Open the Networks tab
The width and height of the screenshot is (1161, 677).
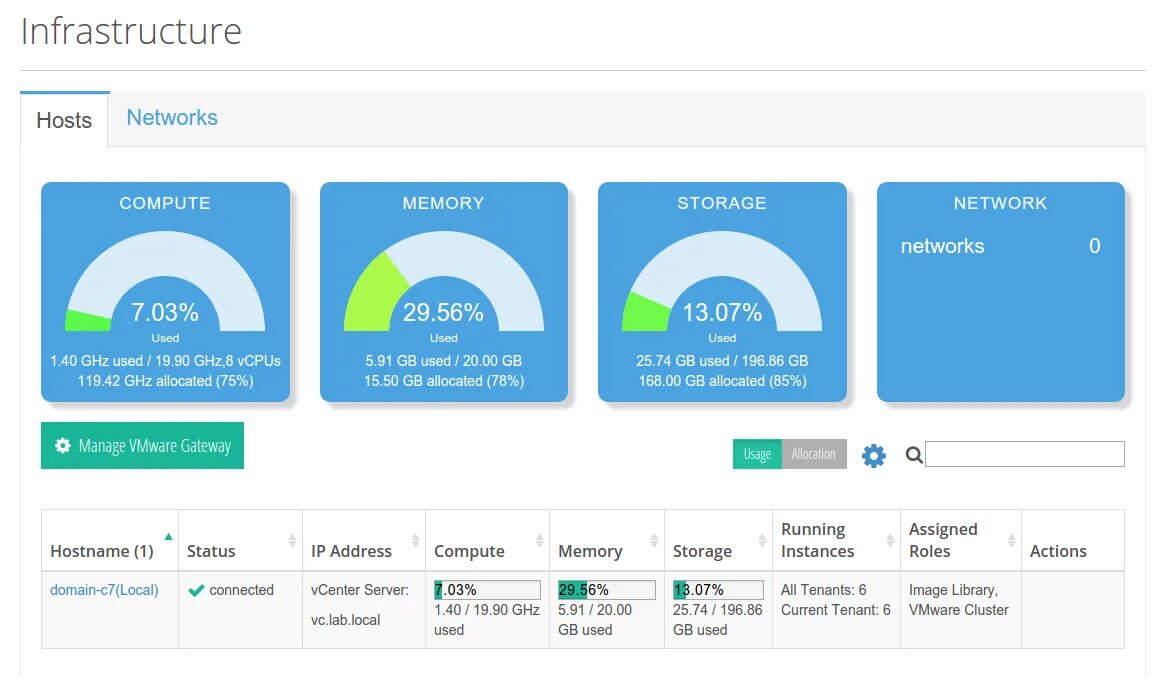172,118
